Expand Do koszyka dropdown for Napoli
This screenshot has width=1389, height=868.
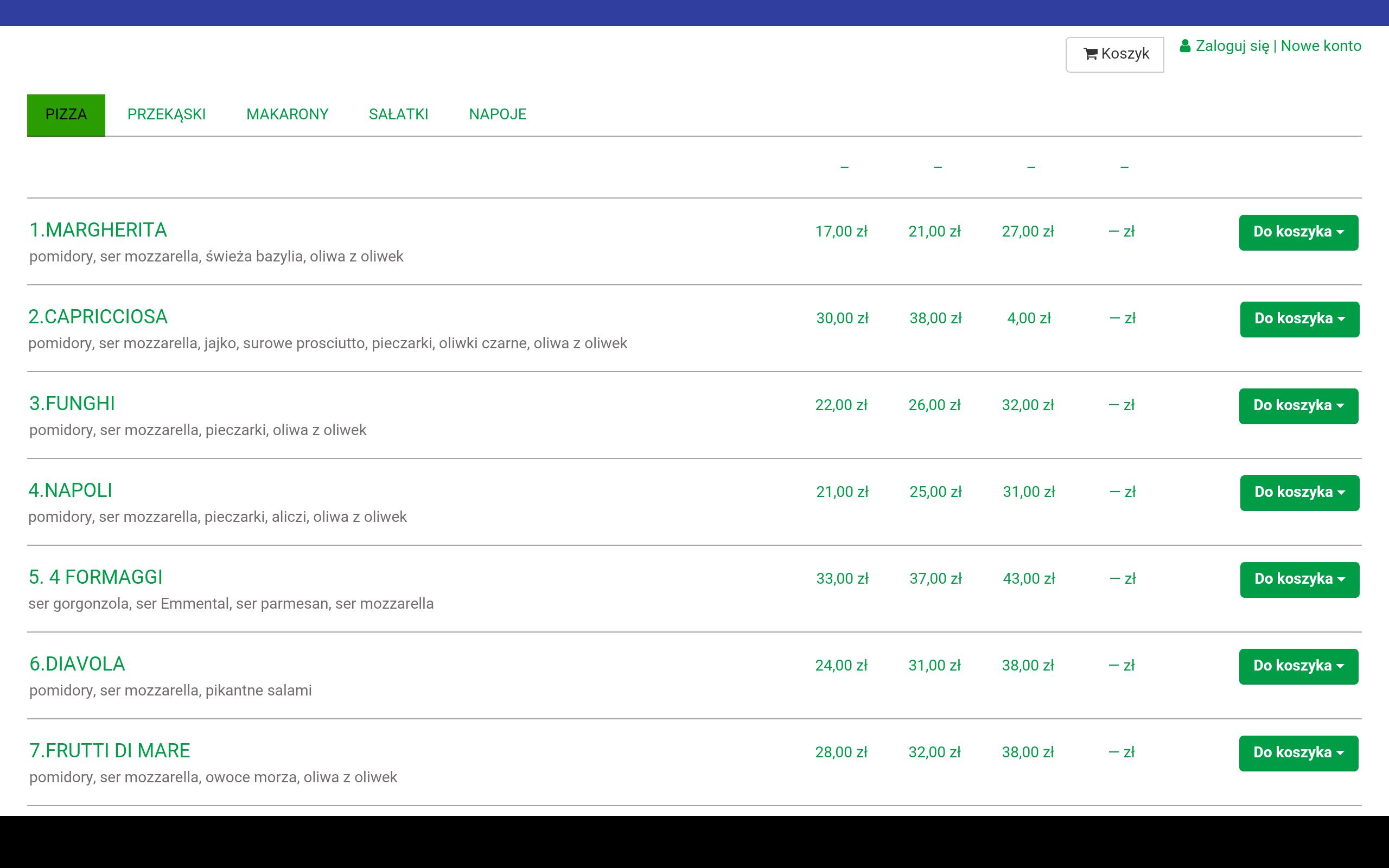1299,493
